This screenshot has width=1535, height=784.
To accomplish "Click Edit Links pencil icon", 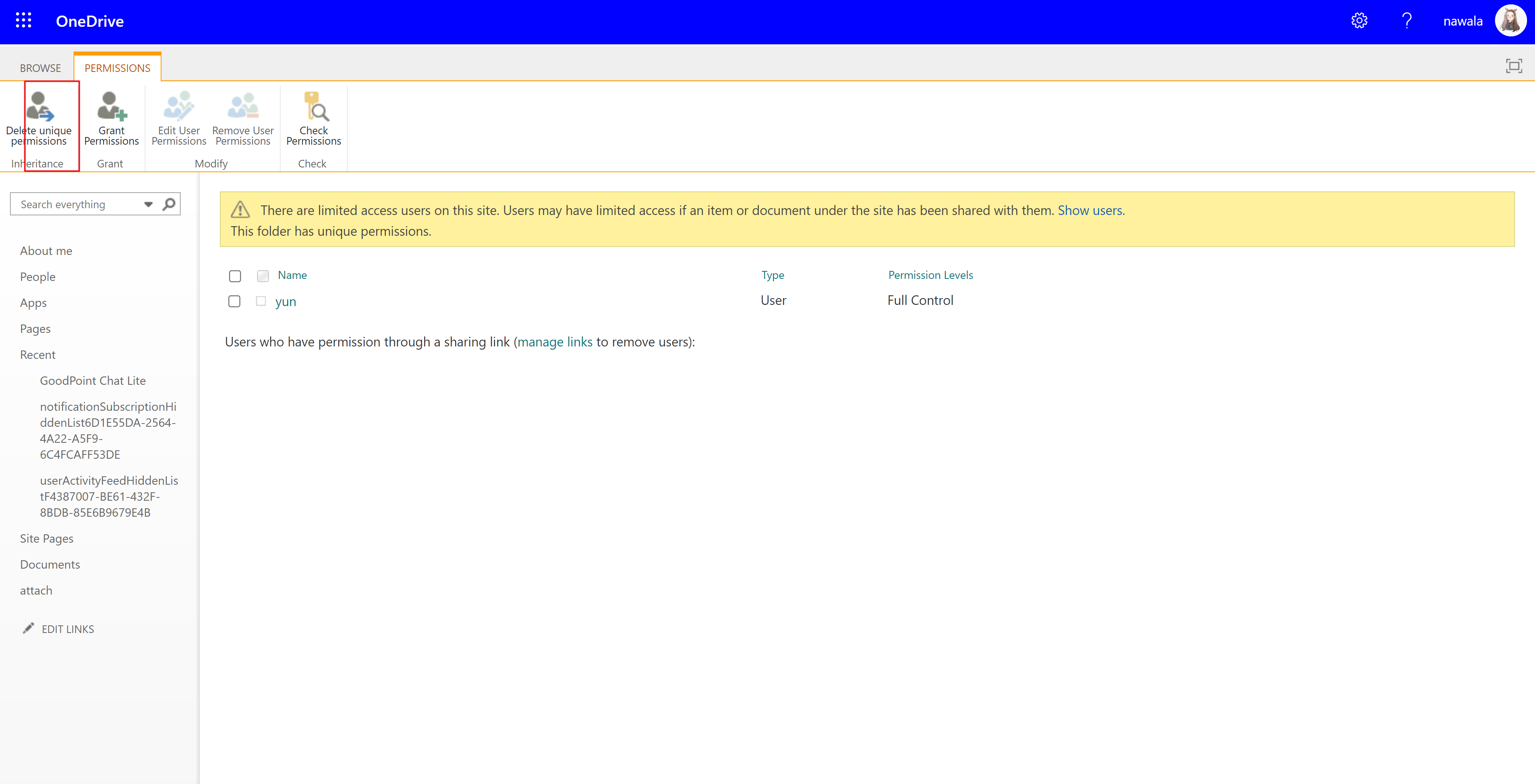I will [x=28, y=629].
